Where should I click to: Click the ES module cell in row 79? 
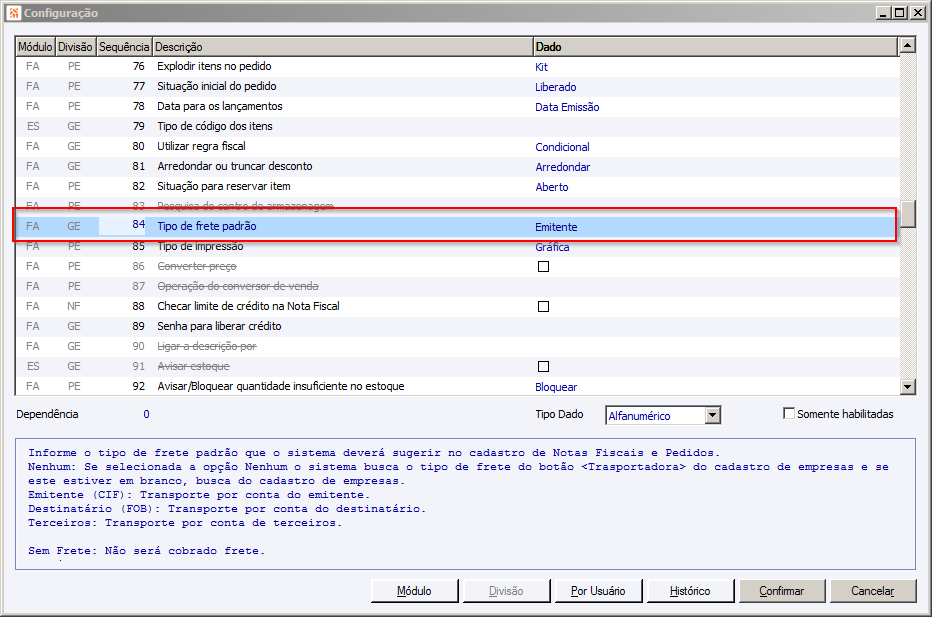[x=33, y=126]
